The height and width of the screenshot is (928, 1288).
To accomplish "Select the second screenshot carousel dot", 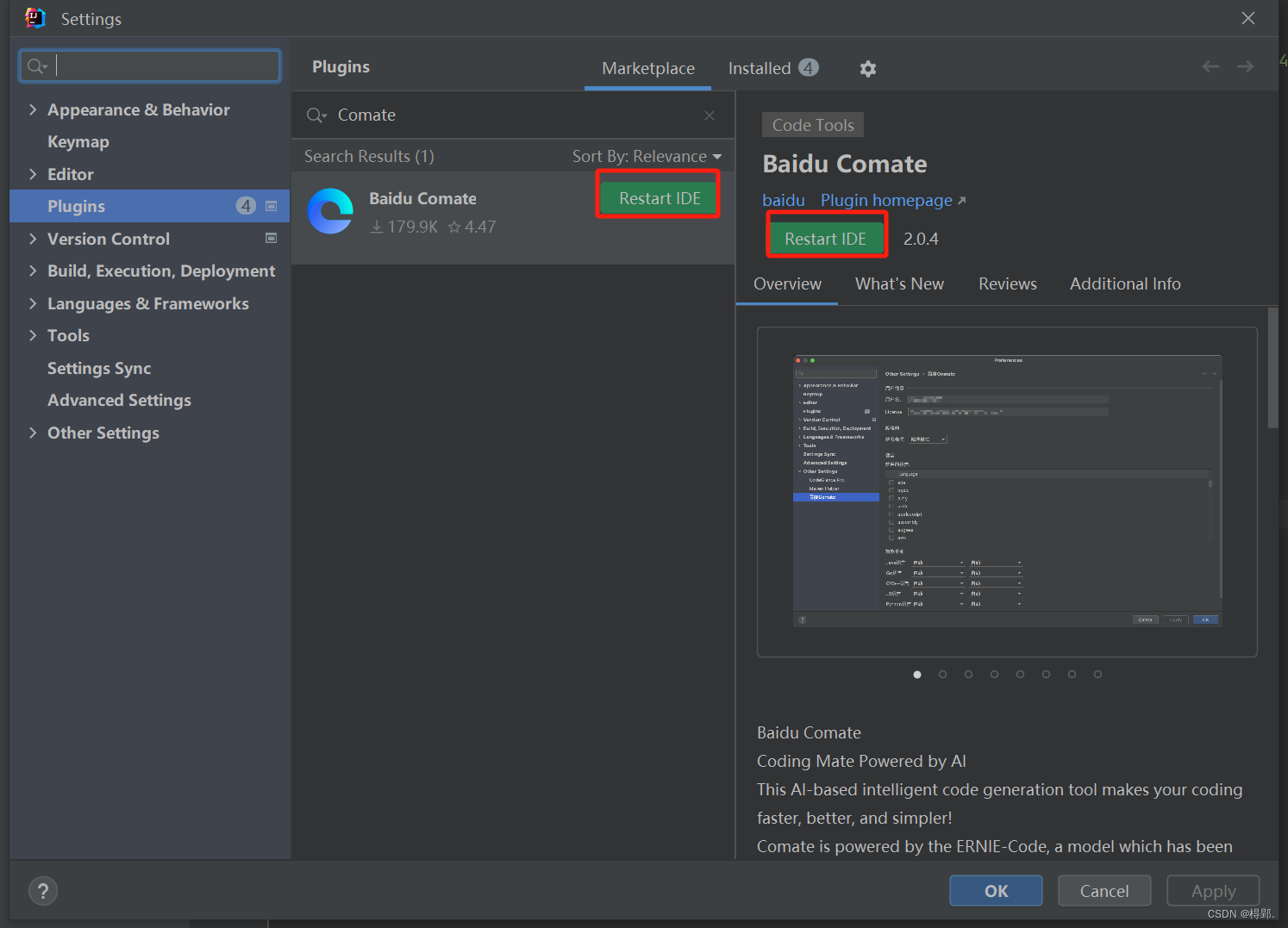I will coord(943,675).
